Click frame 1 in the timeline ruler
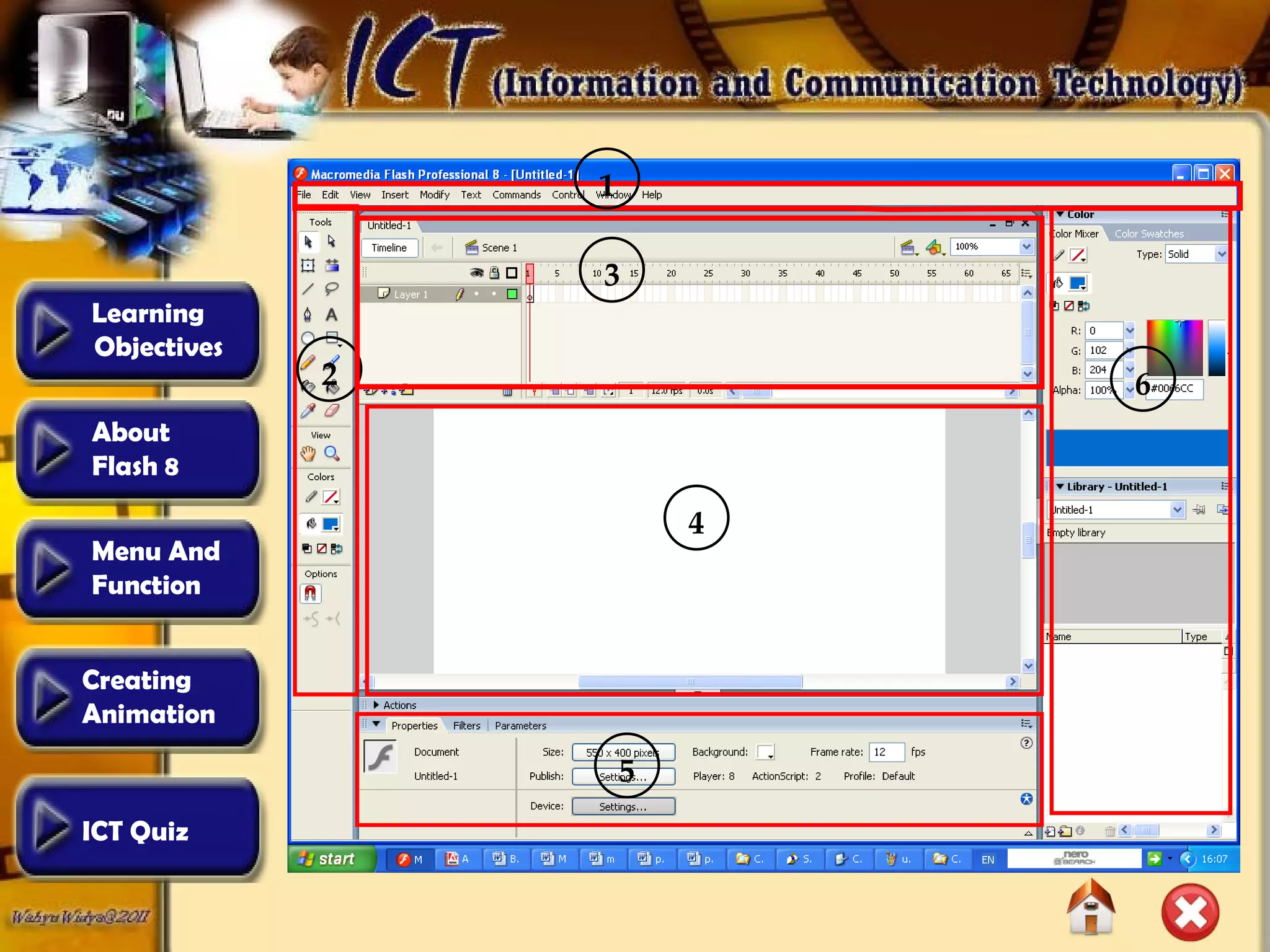Image resolution: width=1270 pixels, height=952 pixels. 530,273
